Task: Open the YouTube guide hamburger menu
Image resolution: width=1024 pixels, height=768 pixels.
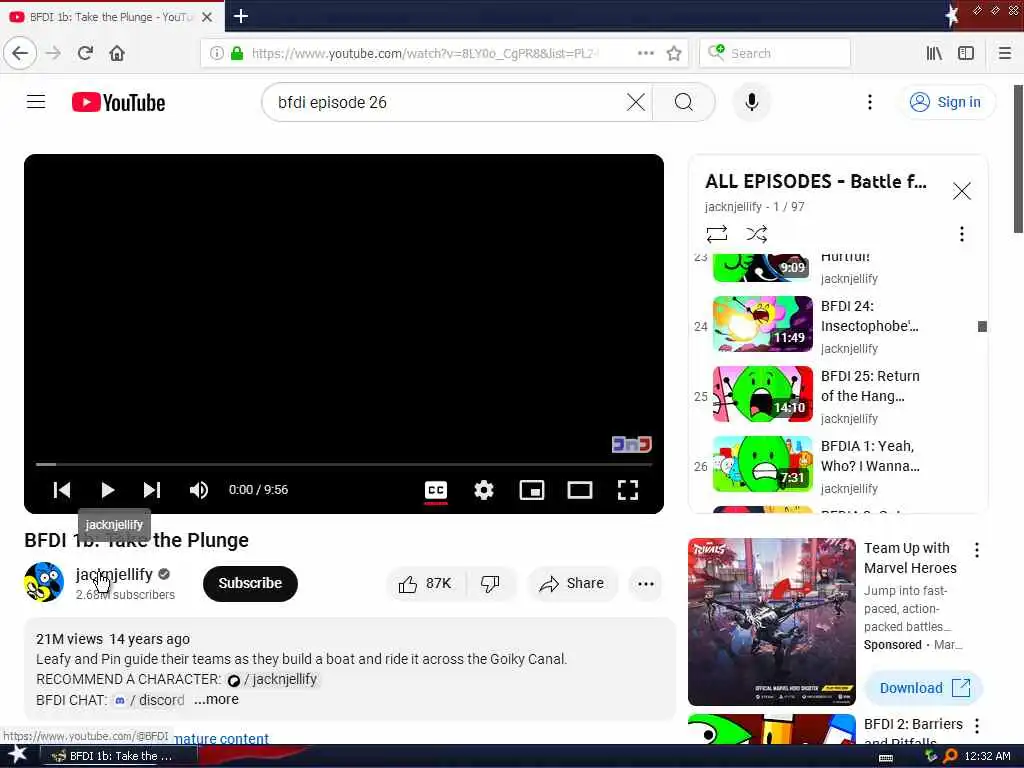Action: point(36,102)
